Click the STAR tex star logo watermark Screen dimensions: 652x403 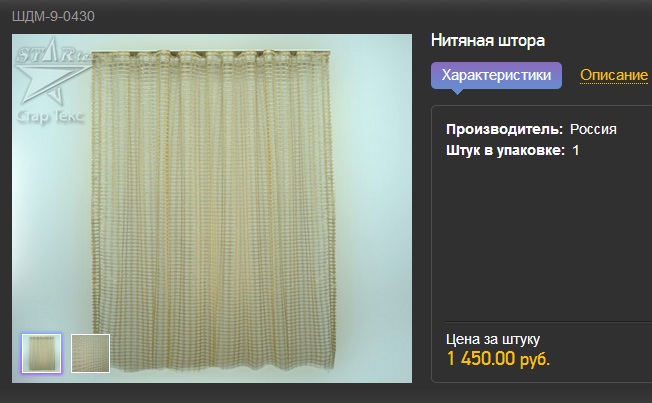52,71
